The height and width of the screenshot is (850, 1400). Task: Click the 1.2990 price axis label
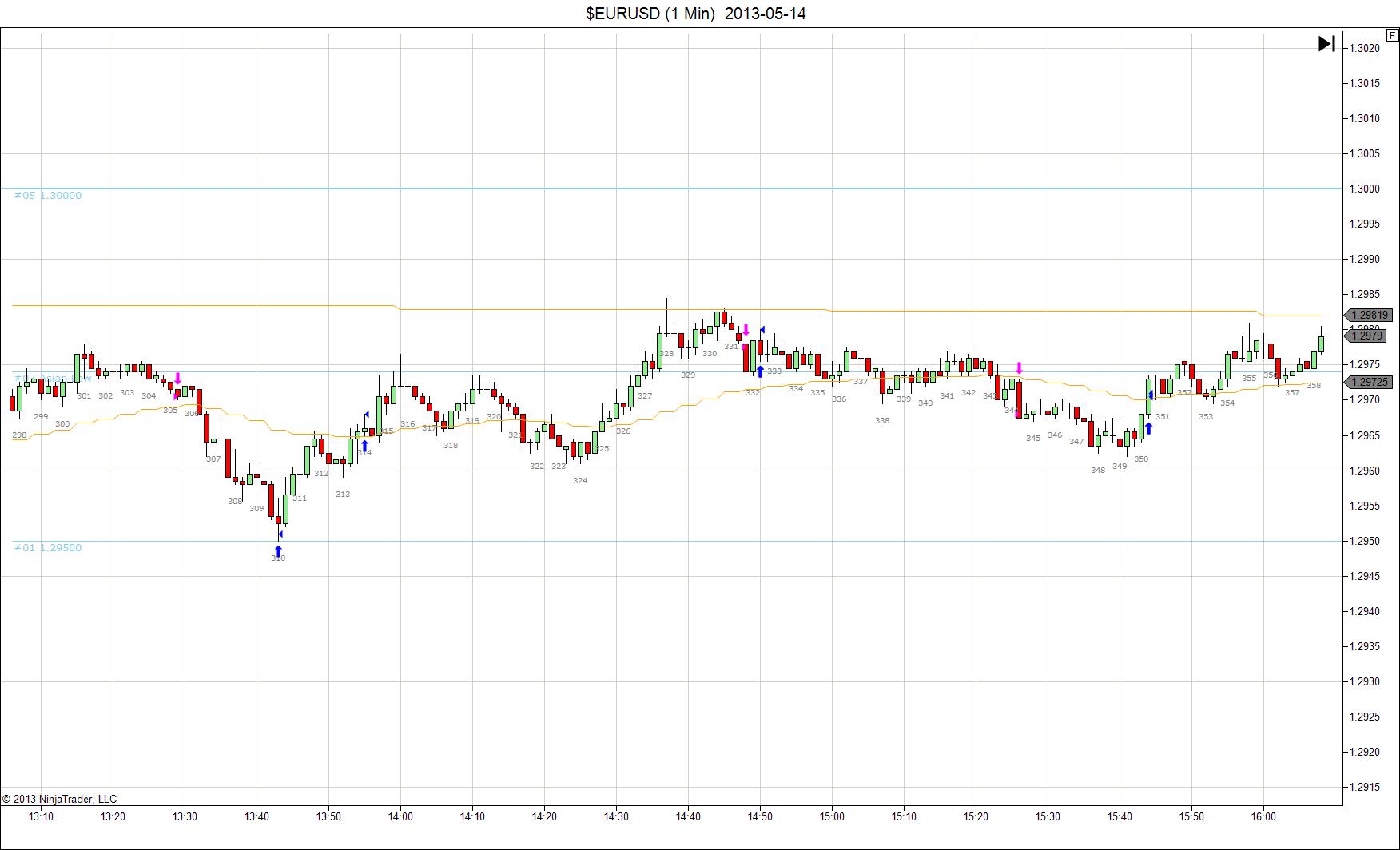1365,260
